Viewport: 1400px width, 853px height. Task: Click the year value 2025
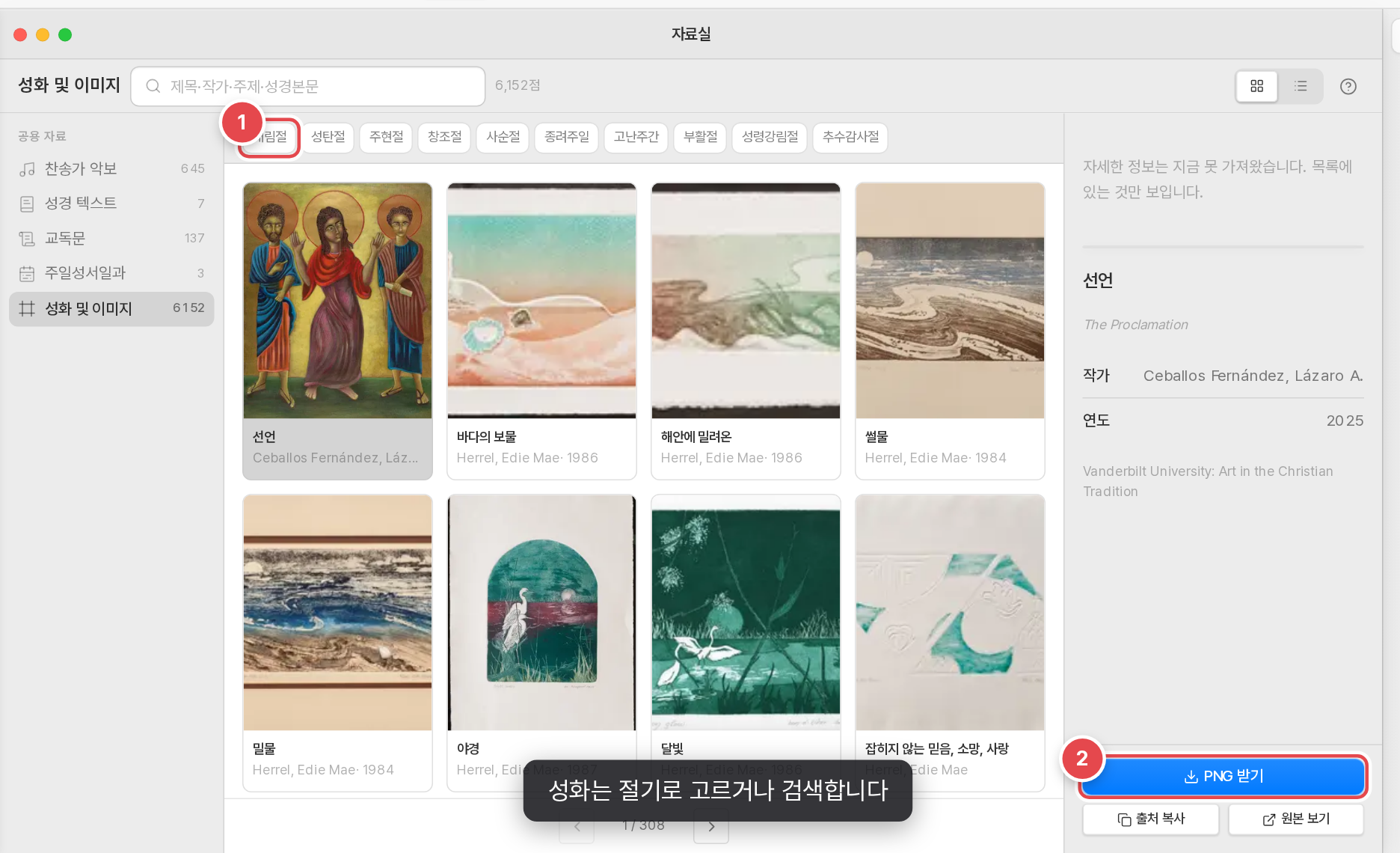pyautogui.click(x=1345, y=421)
